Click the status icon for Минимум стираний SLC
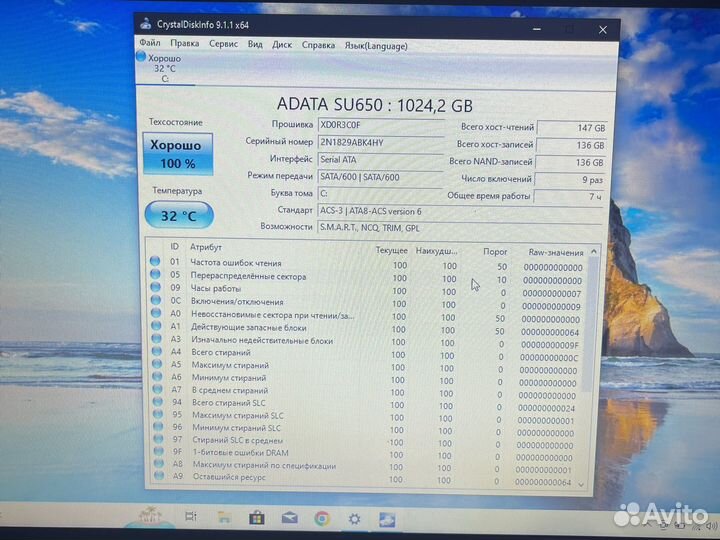Viewport: 720px width, 540px height. pos(158,426)
